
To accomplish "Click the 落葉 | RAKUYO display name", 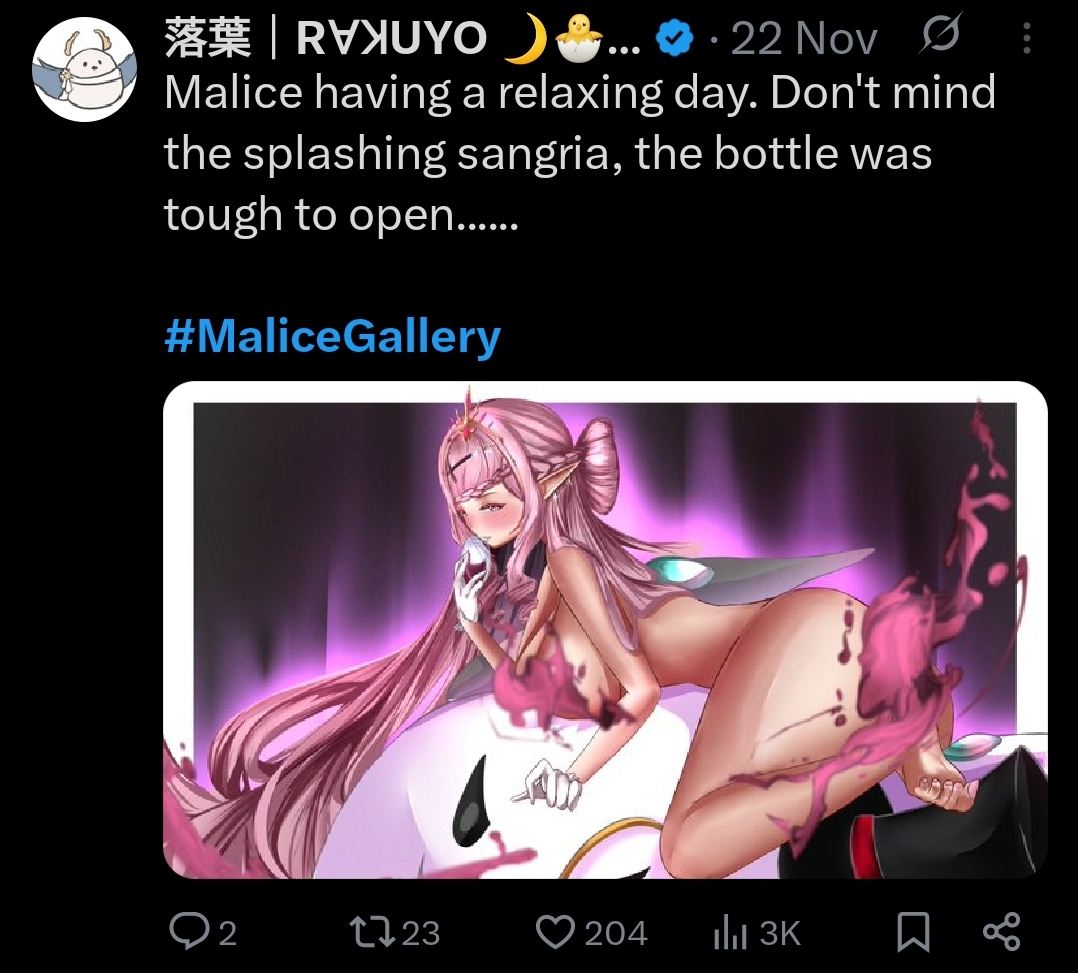I will [325, 37].
